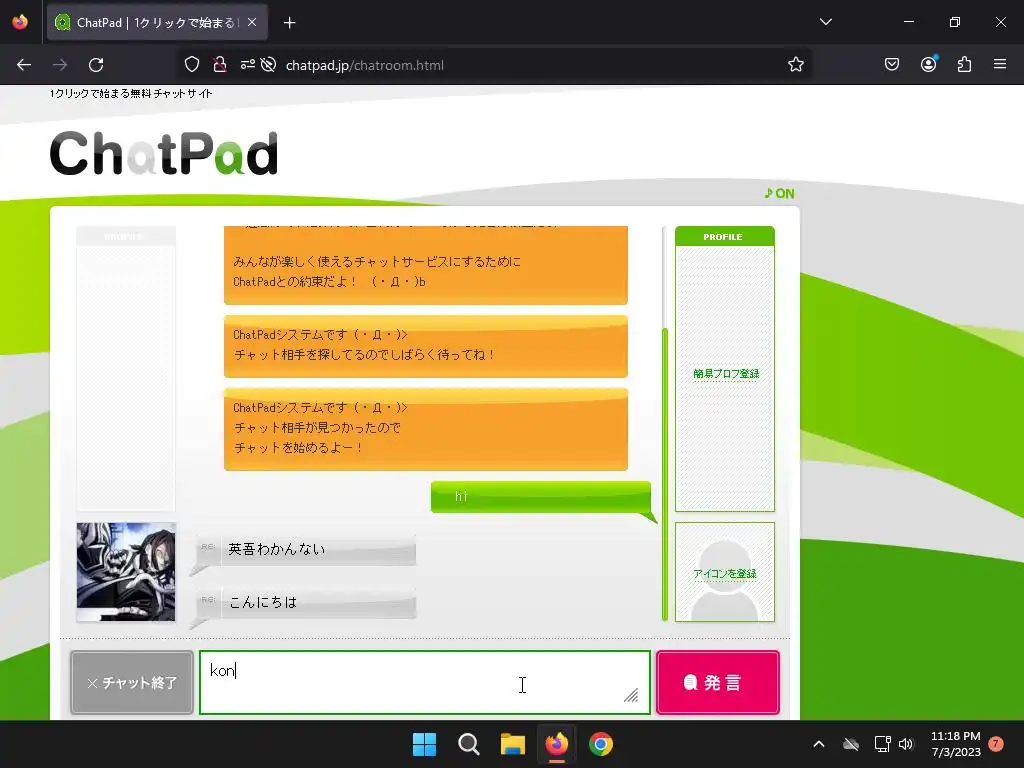Viewport: 1024px width, 768px height.
Task: Open notification center badge 7
Action: click(996, 744)
